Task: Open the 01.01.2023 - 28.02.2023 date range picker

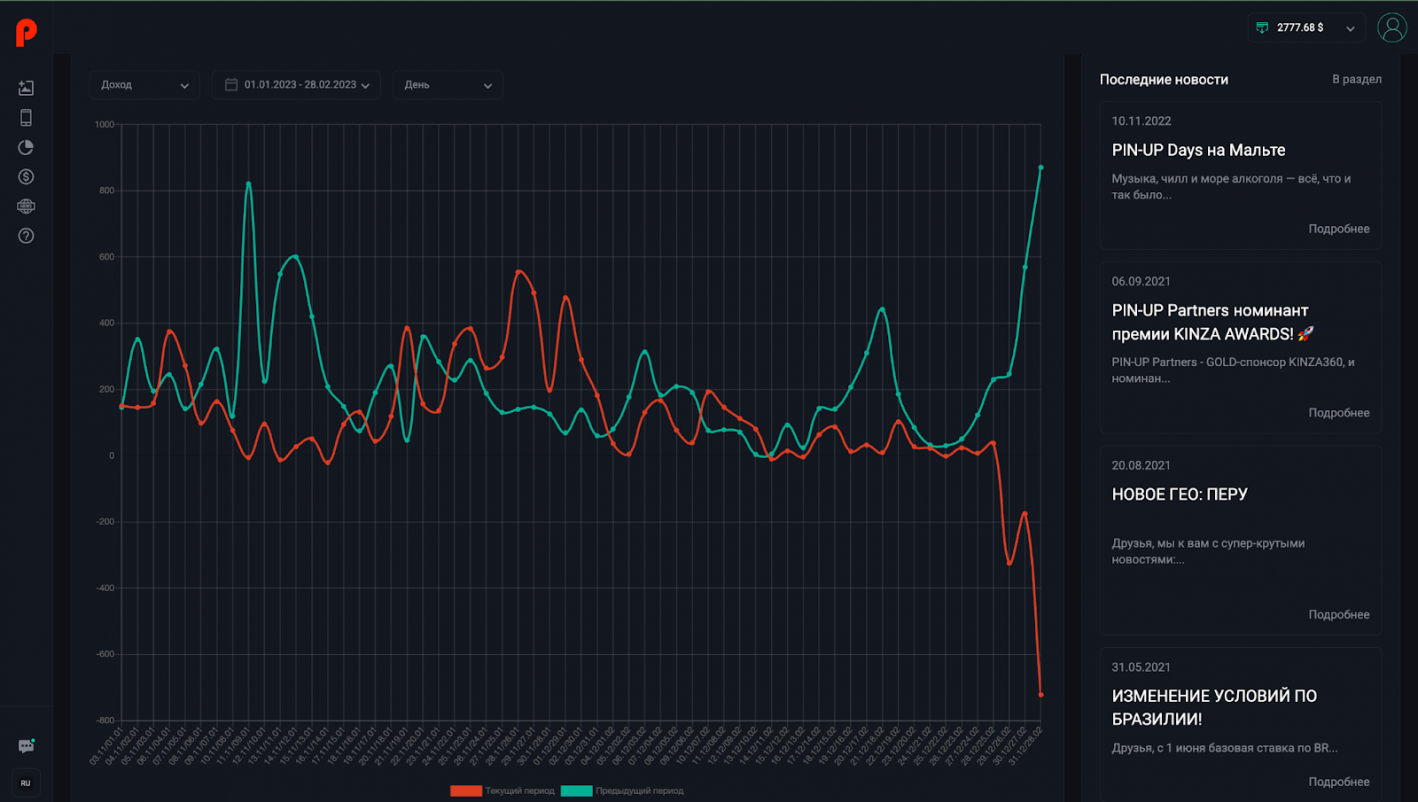Action: click(296, 85)
